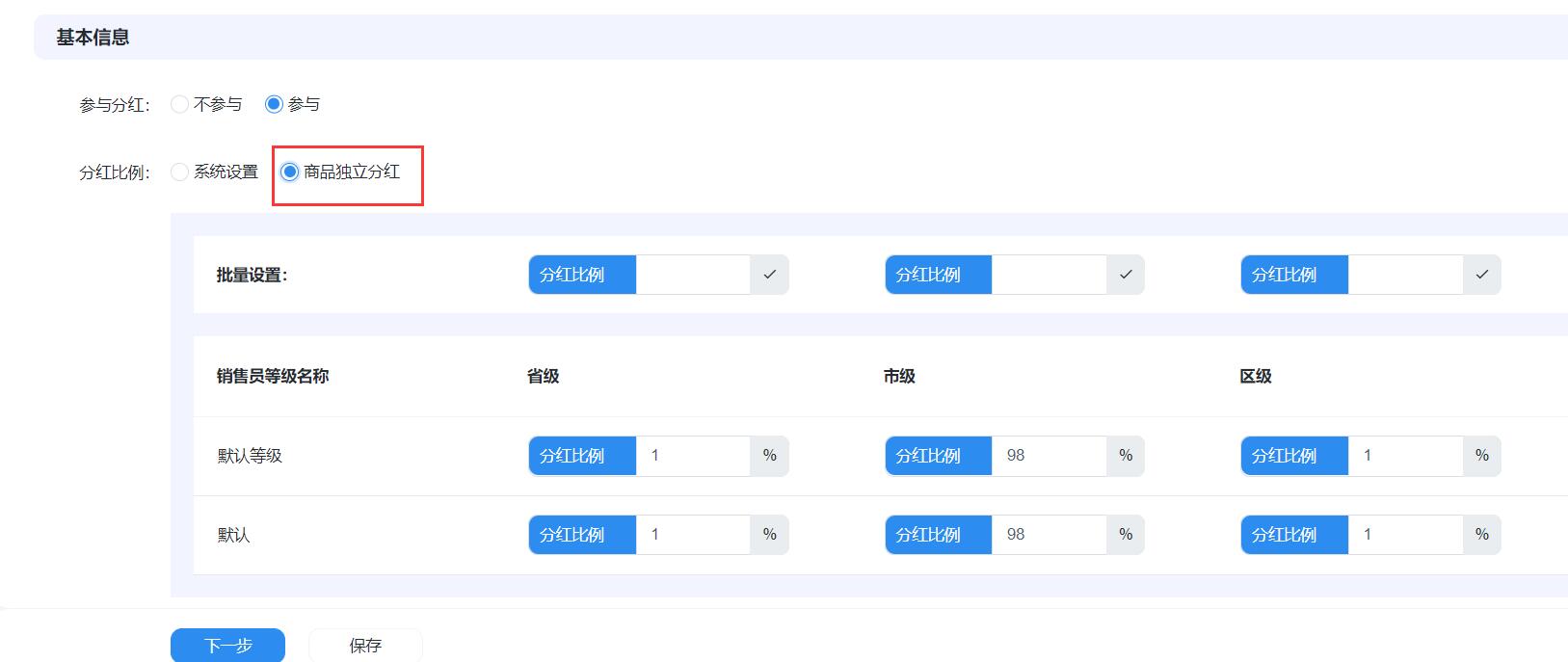Click the 销售员等级名称 column header
1568x662 pixels.
[273, 377]
